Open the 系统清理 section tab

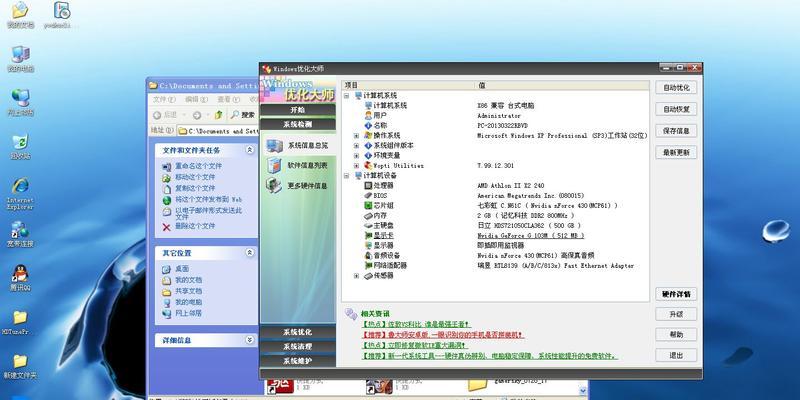pyautogui.click(x=297, y=346)
